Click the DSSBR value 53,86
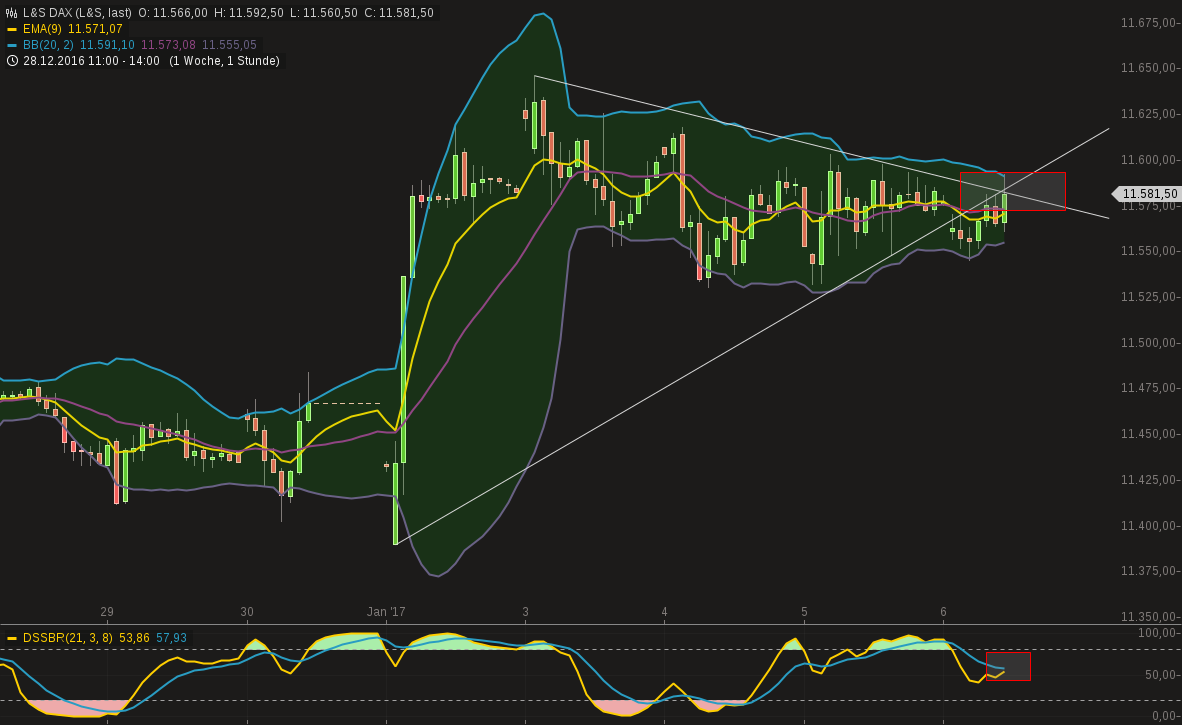 coord(135,638)
